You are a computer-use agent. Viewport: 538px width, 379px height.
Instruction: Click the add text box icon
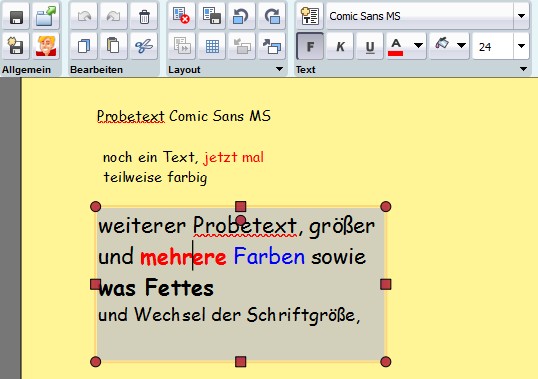(310, 16)
